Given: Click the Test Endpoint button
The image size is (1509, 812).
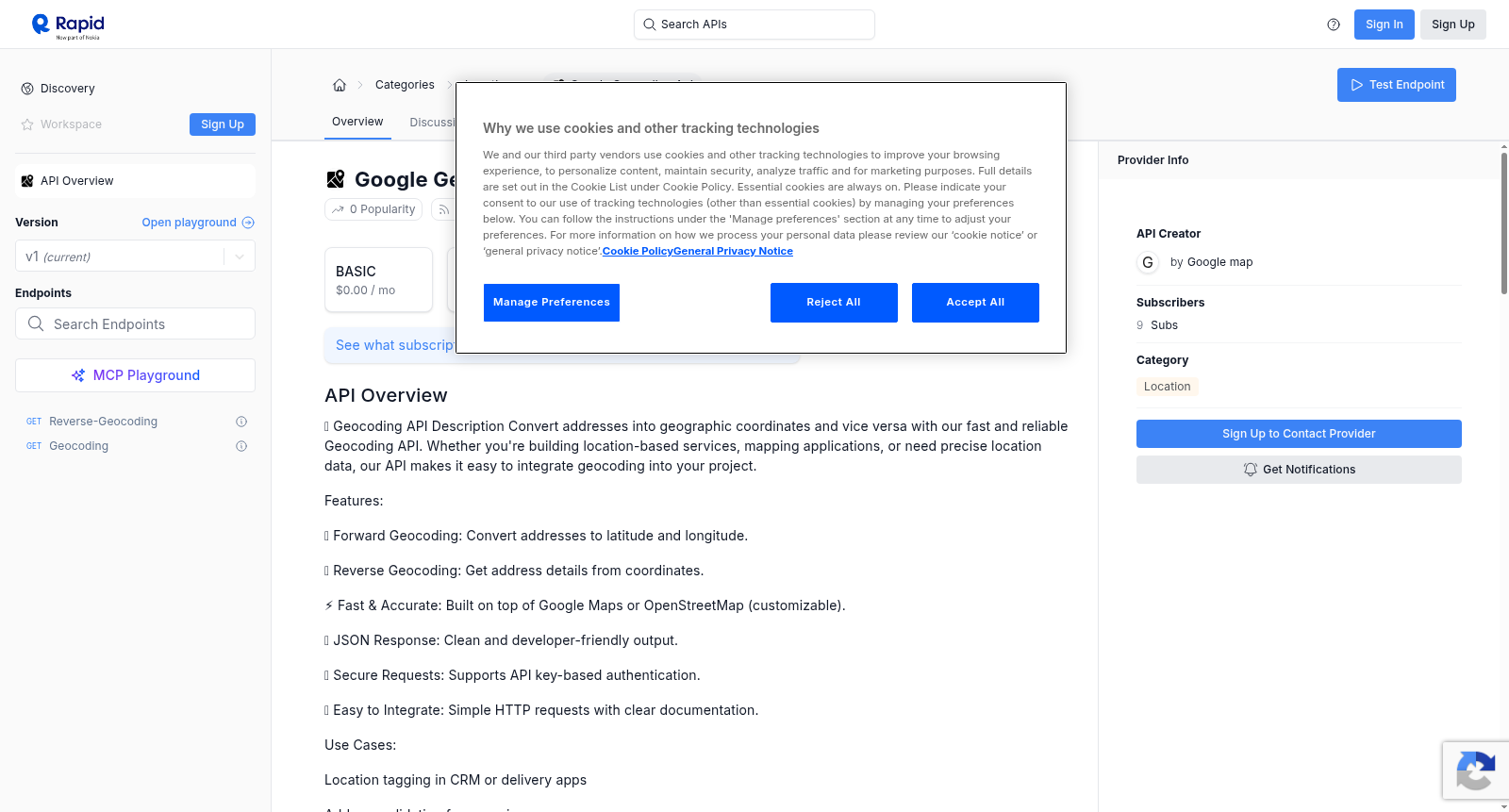Looking at the screenshot, I should tap(1396, 85).
